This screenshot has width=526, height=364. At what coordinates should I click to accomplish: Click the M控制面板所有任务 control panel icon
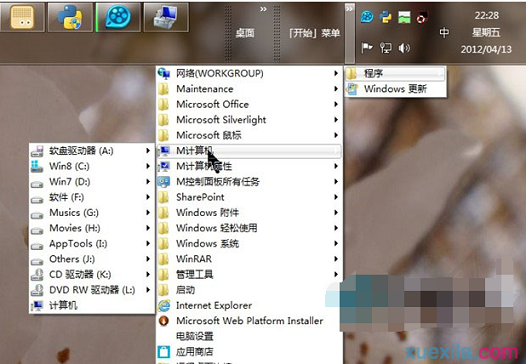point(164,182)
